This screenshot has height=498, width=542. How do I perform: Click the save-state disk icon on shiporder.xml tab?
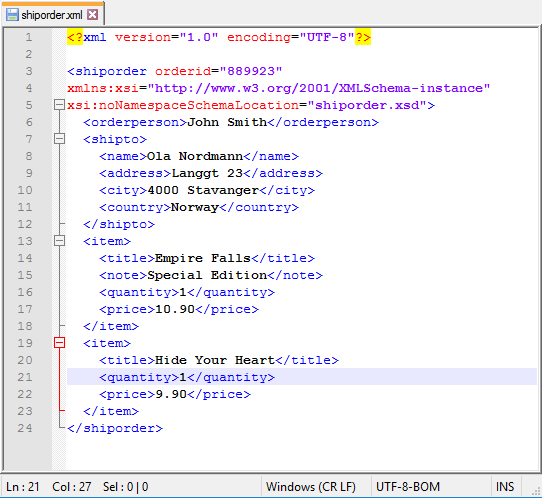point(12,15)
